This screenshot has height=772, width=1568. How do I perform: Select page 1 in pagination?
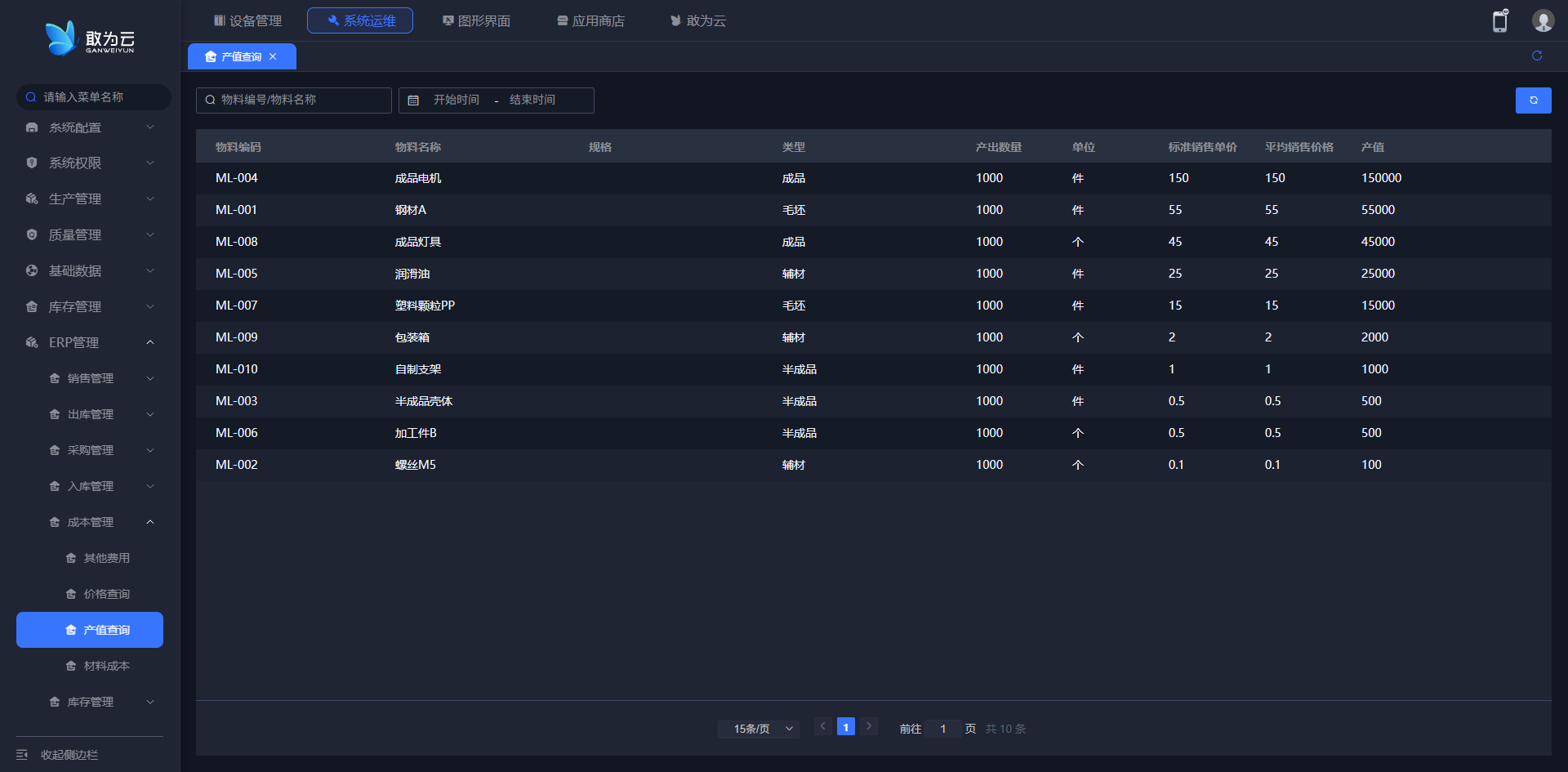point(846,726)
